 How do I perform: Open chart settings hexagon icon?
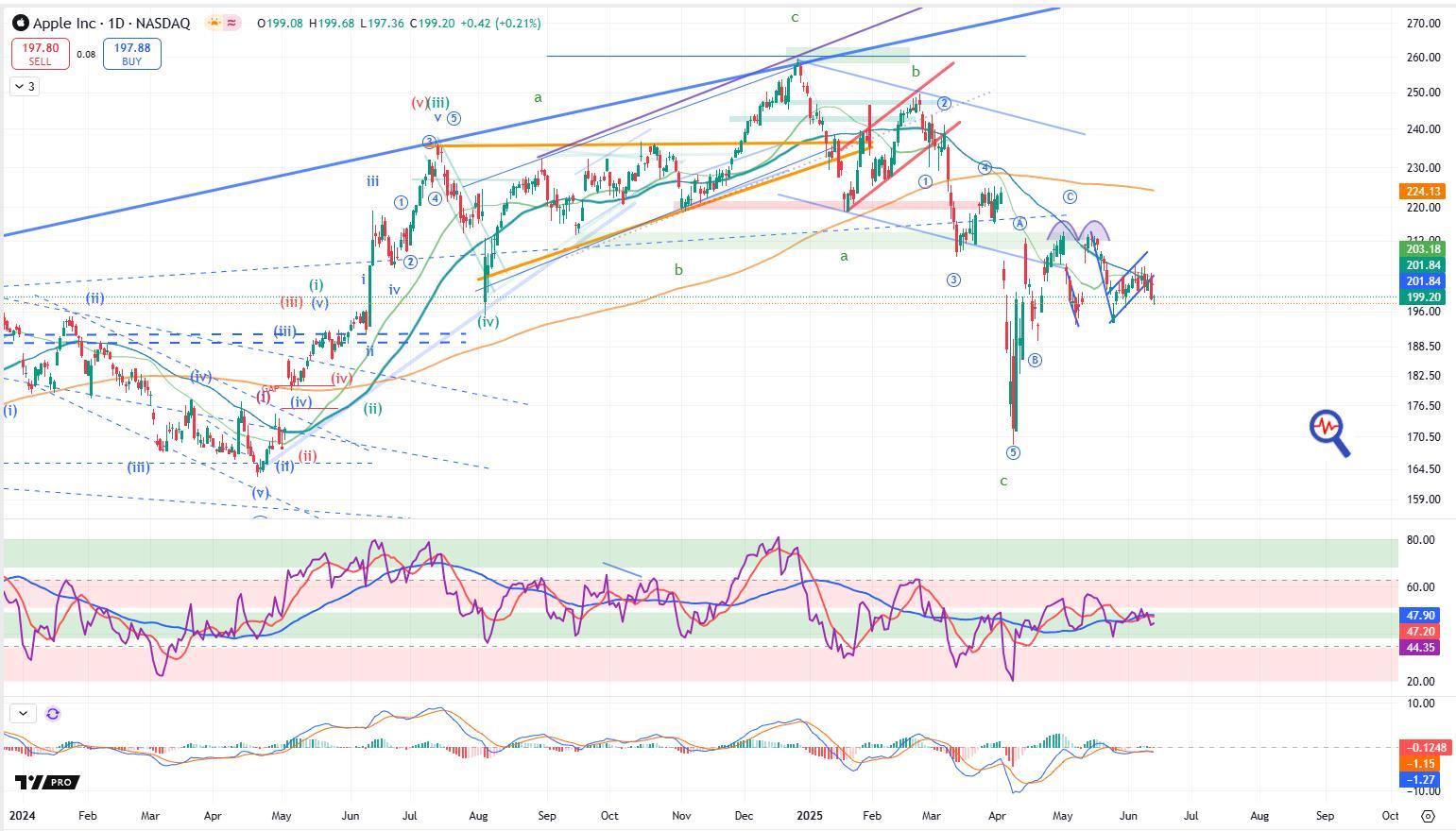(x=1429, y=816)
